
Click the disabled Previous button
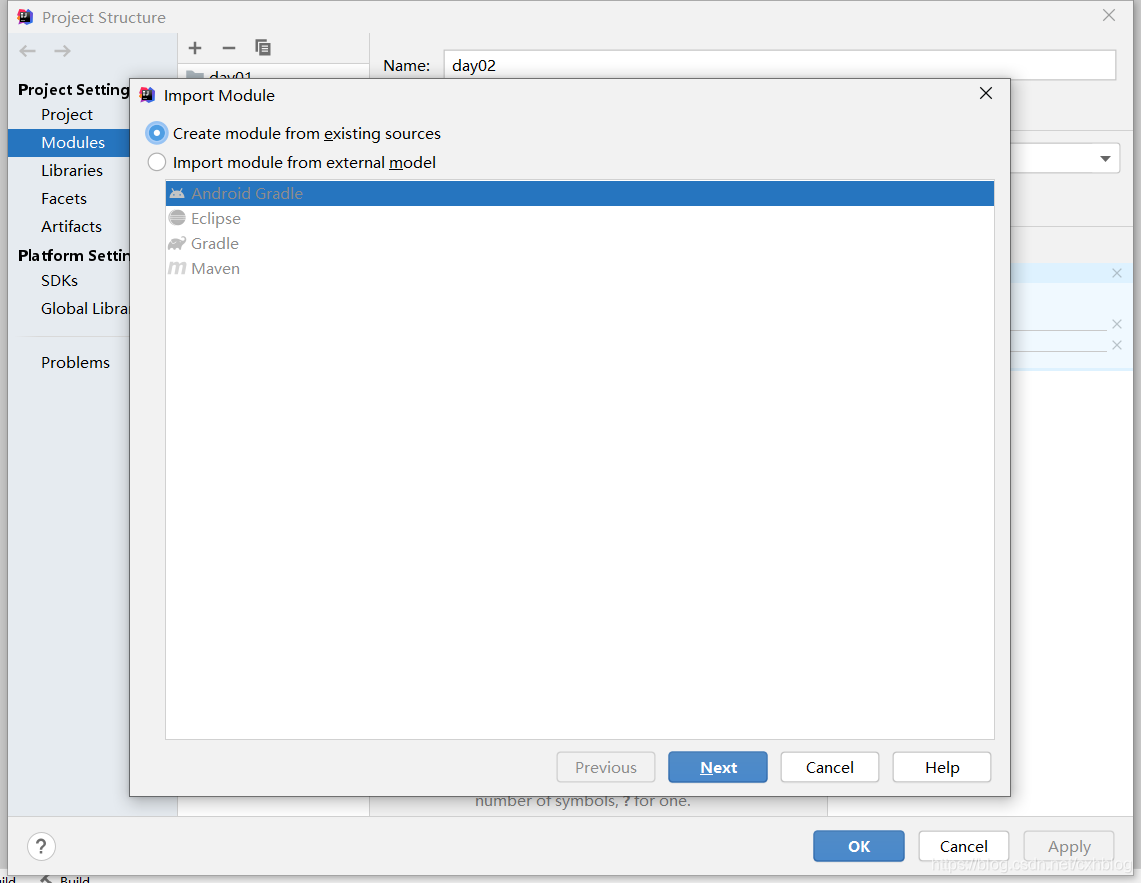click(x=605, y=767)
